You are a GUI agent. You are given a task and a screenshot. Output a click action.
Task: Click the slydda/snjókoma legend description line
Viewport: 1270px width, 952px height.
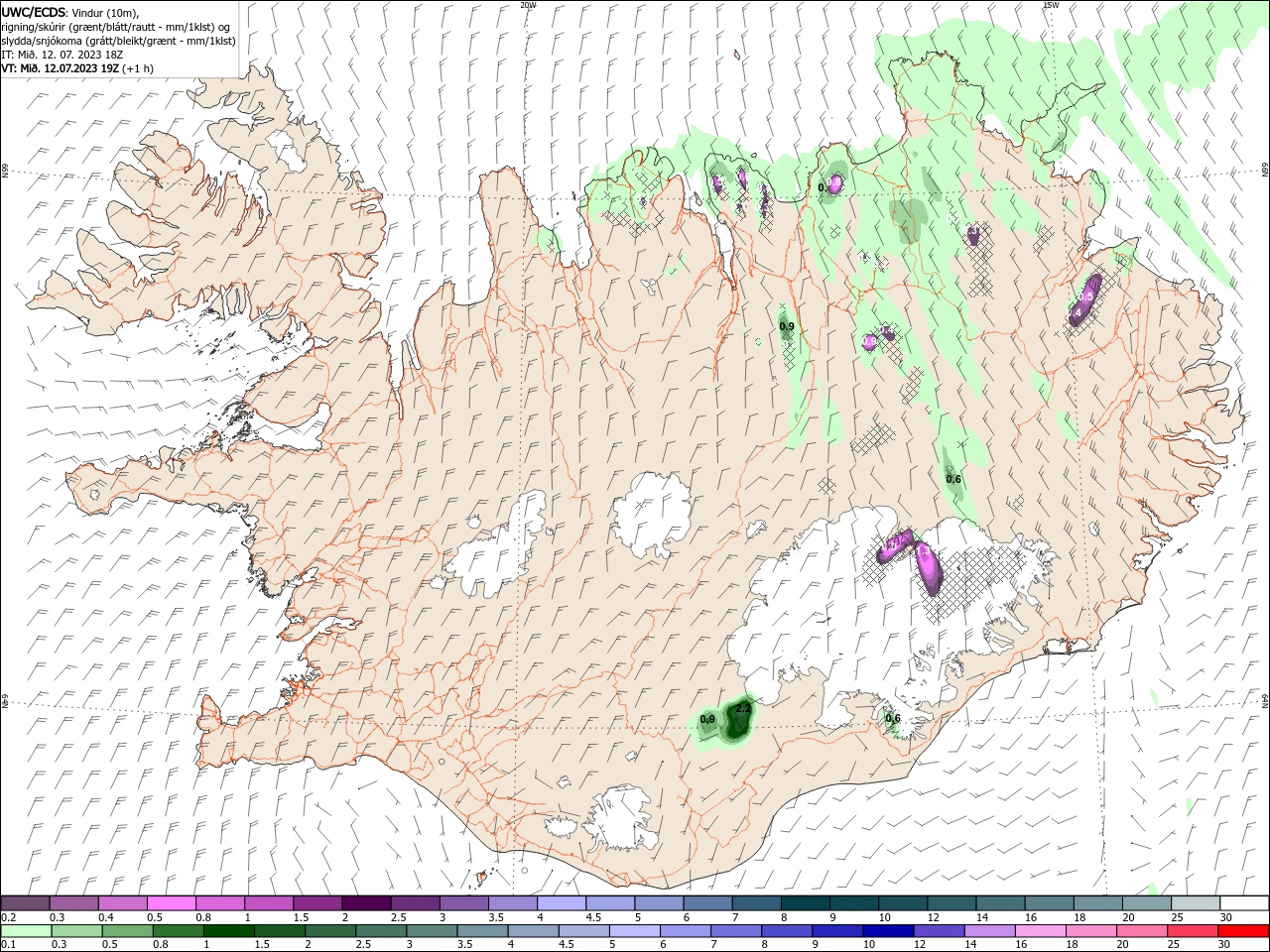[x=118, y=41]
